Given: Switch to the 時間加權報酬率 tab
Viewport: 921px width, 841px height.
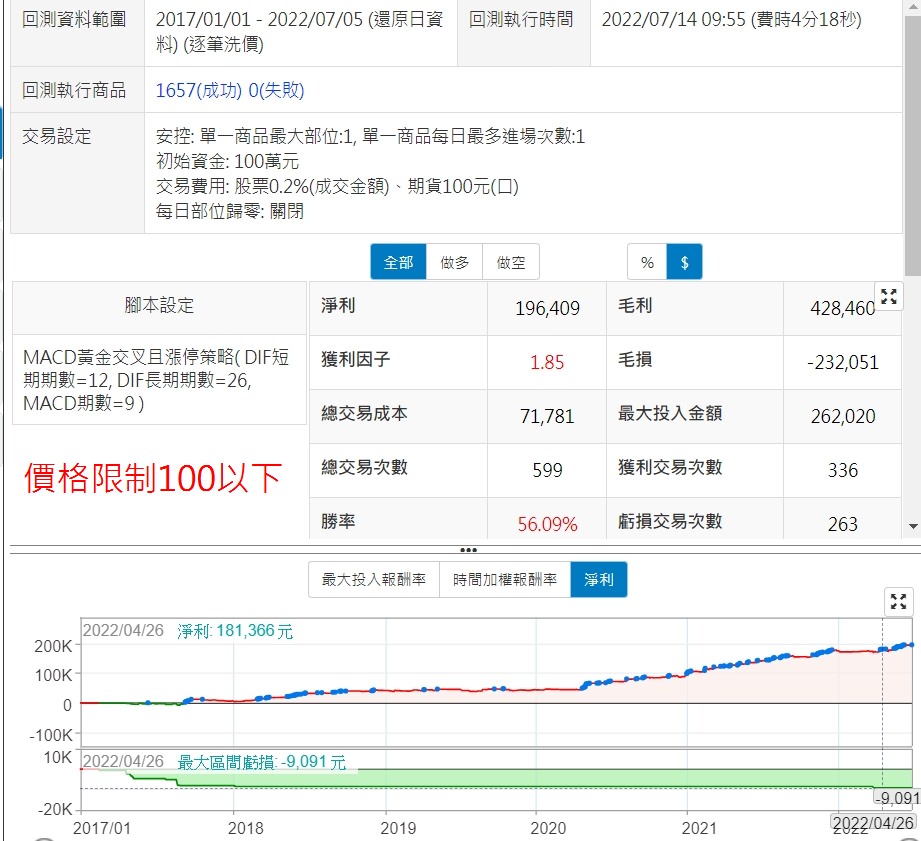Looking at the screenshot, I should (505, 579).
